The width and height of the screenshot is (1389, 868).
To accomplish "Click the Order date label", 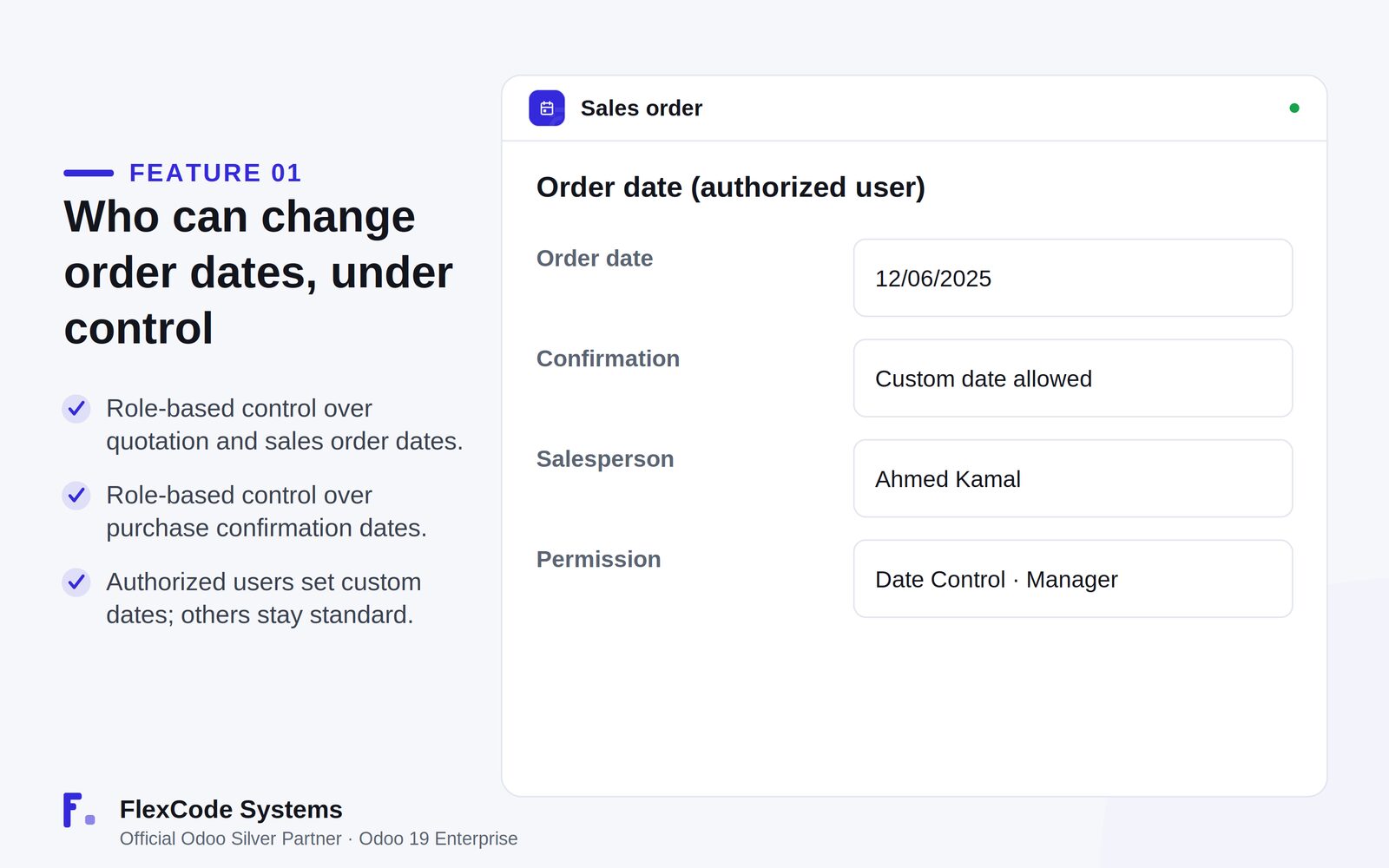I will tap(595, 259).
